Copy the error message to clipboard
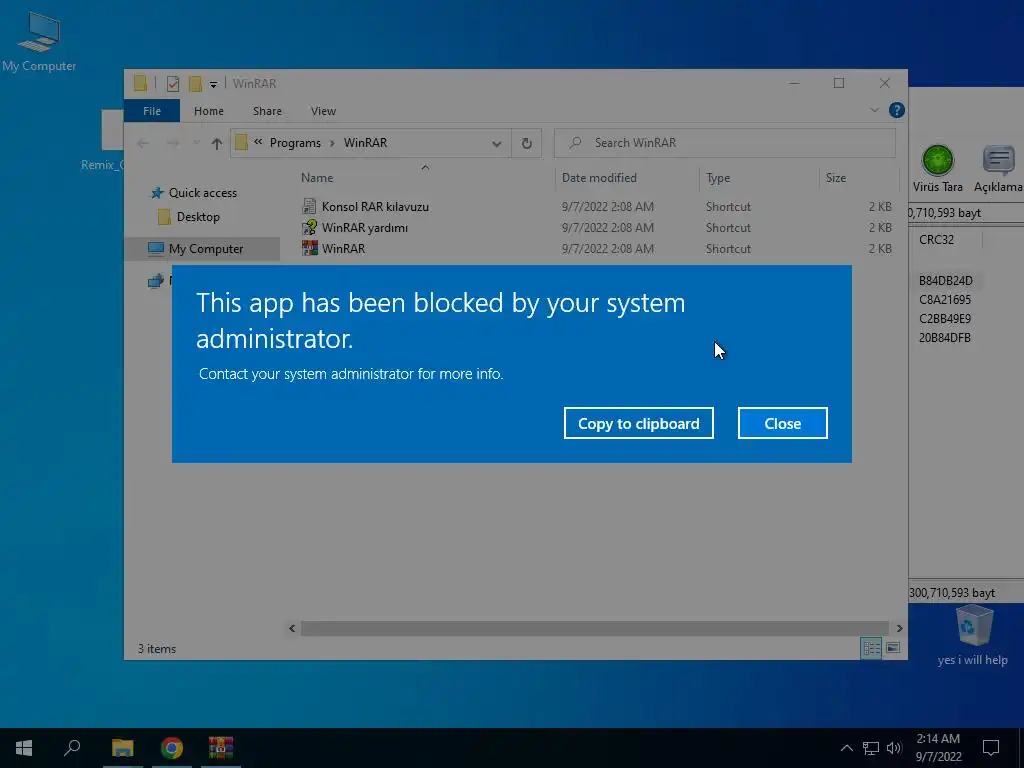The height and width of the screenshot is (768, 1024). click(x=638, y=423)
